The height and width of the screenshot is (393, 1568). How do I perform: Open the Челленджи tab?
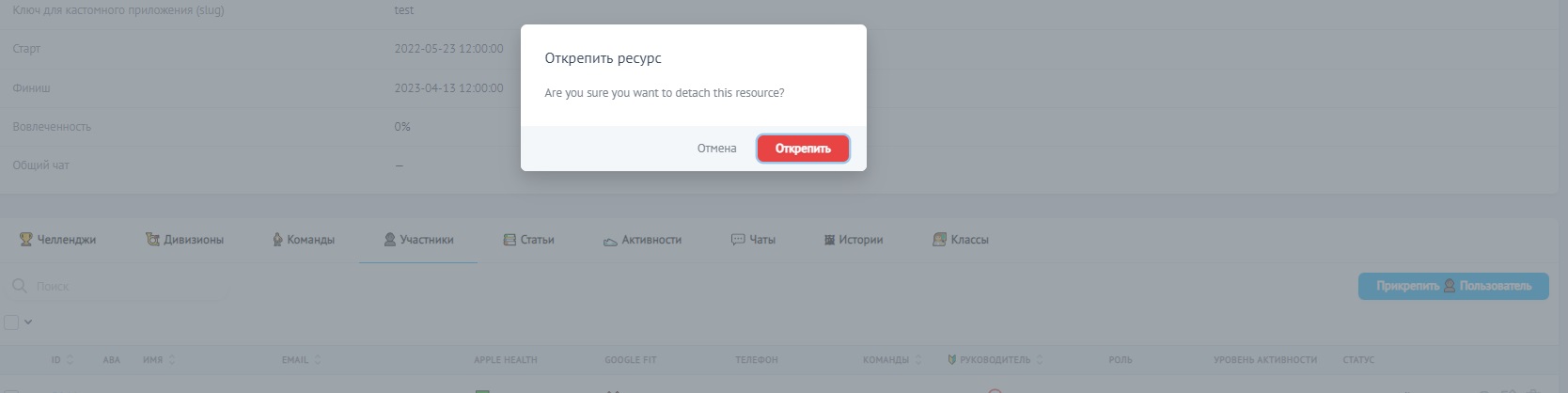pos(58,240)
